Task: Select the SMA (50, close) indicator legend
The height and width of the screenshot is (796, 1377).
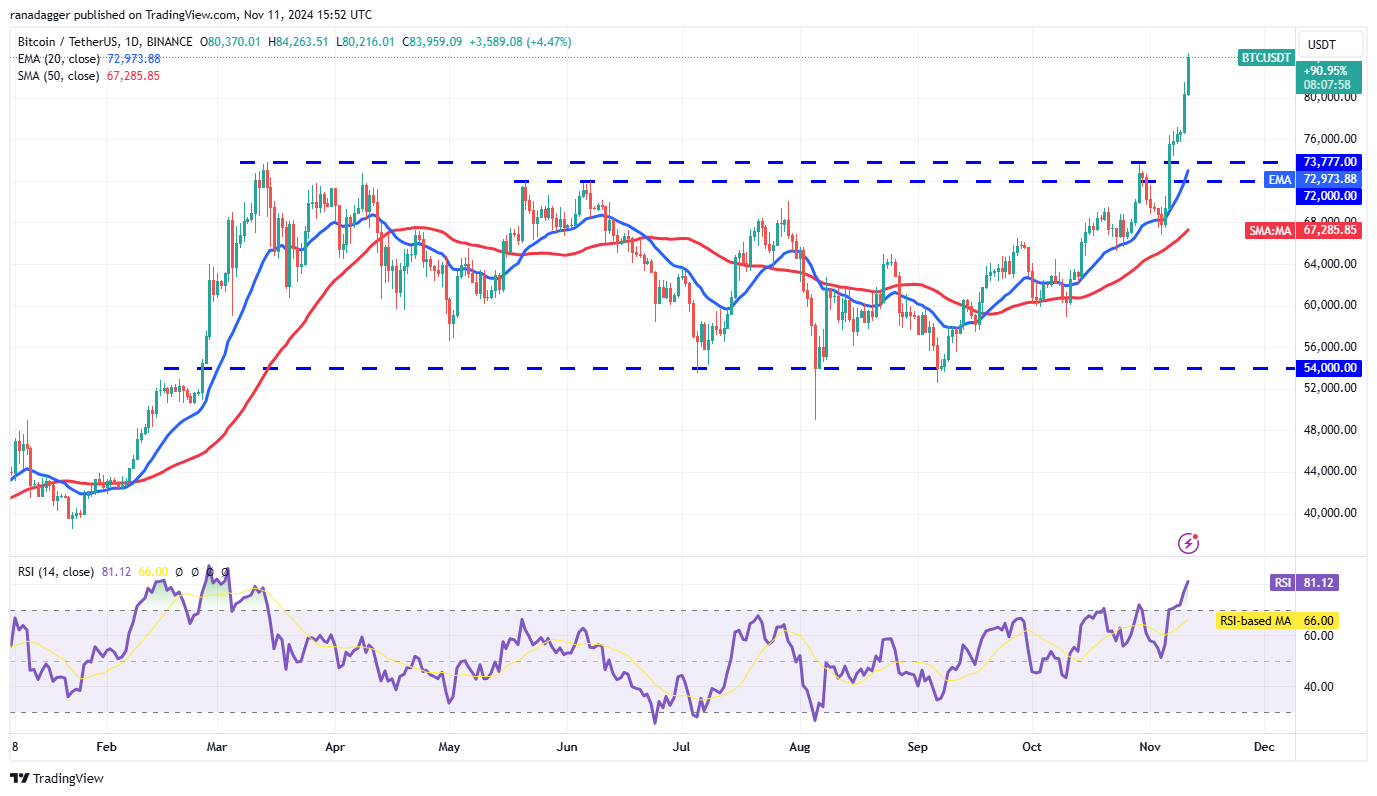Action: (x=58, y=76)
